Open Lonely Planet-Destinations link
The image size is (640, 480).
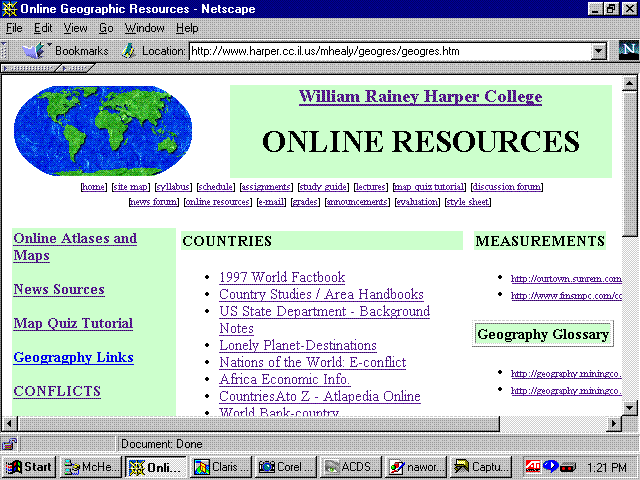point(298,345)
